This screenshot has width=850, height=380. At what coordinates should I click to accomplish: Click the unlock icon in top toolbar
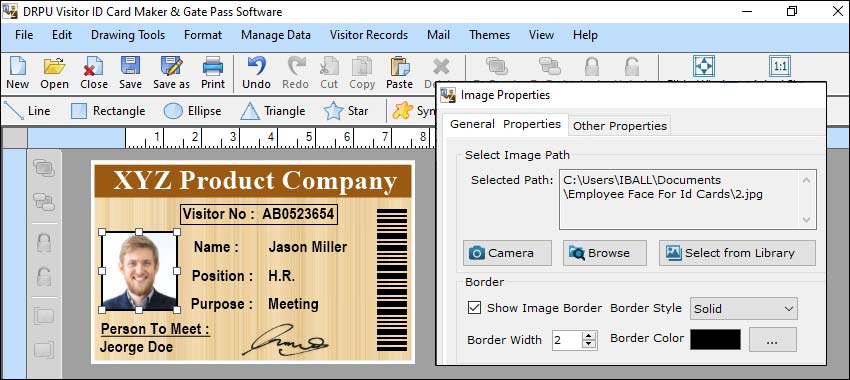coord(631,67)
